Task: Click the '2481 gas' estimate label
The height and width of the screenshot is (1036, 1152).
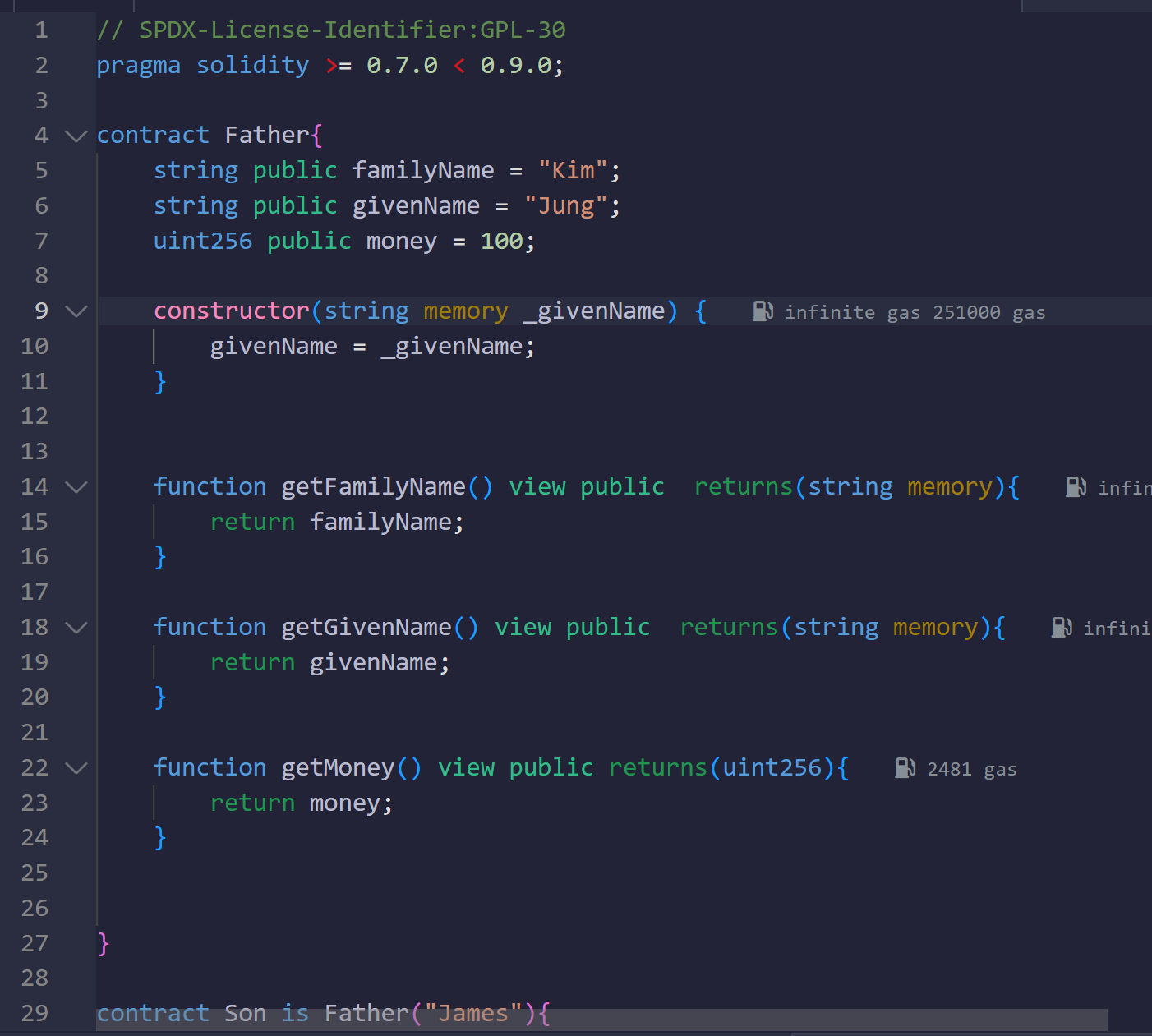Action: pos(972,770)
